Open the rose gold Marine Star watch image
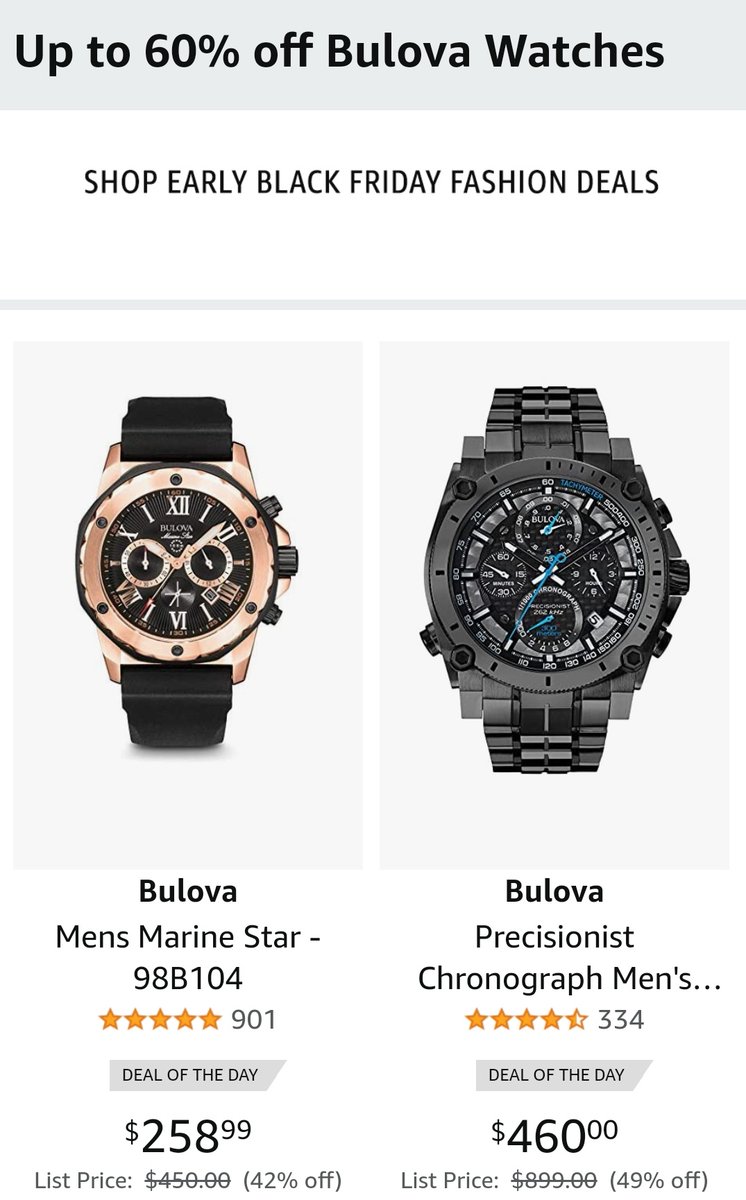This screenshot has height=1200, width=746. click(x=188, y=605)
